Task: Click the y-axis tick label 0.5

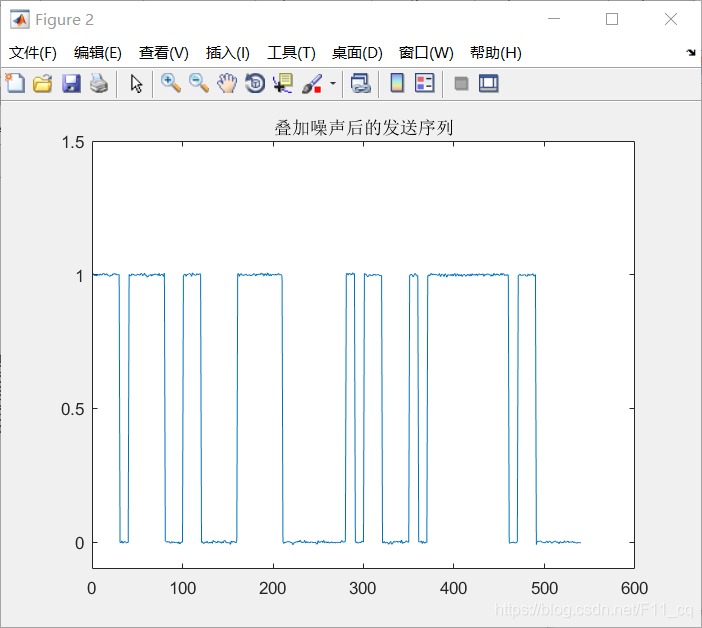Action: (x=73, y=409)
